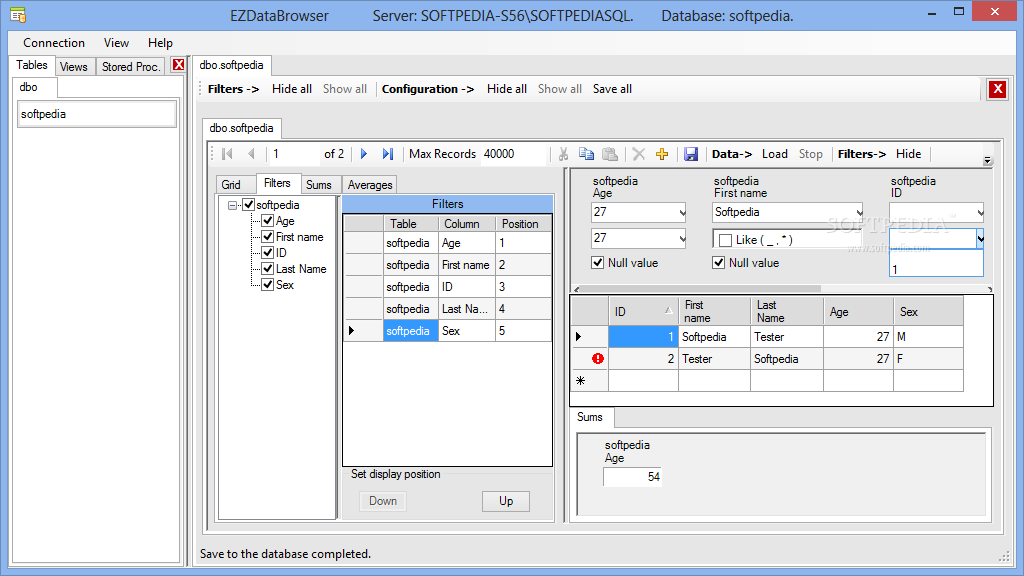Open the Age upper bound dropdown
The width and height of the screenshot is (1024, 576).
pos(682,239)
